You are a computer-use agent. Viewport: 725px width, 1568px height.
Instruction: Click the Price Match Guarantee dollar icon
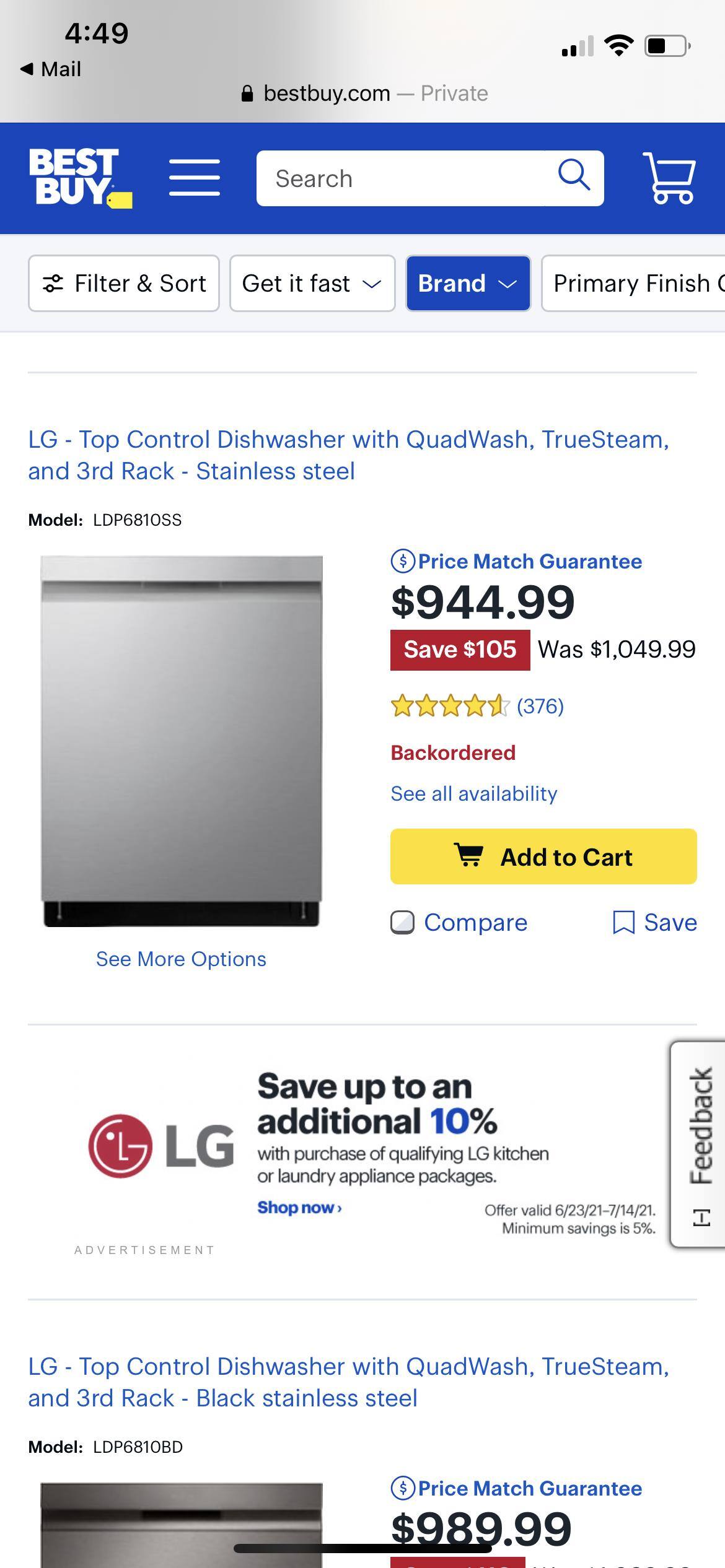click(403, 561)
